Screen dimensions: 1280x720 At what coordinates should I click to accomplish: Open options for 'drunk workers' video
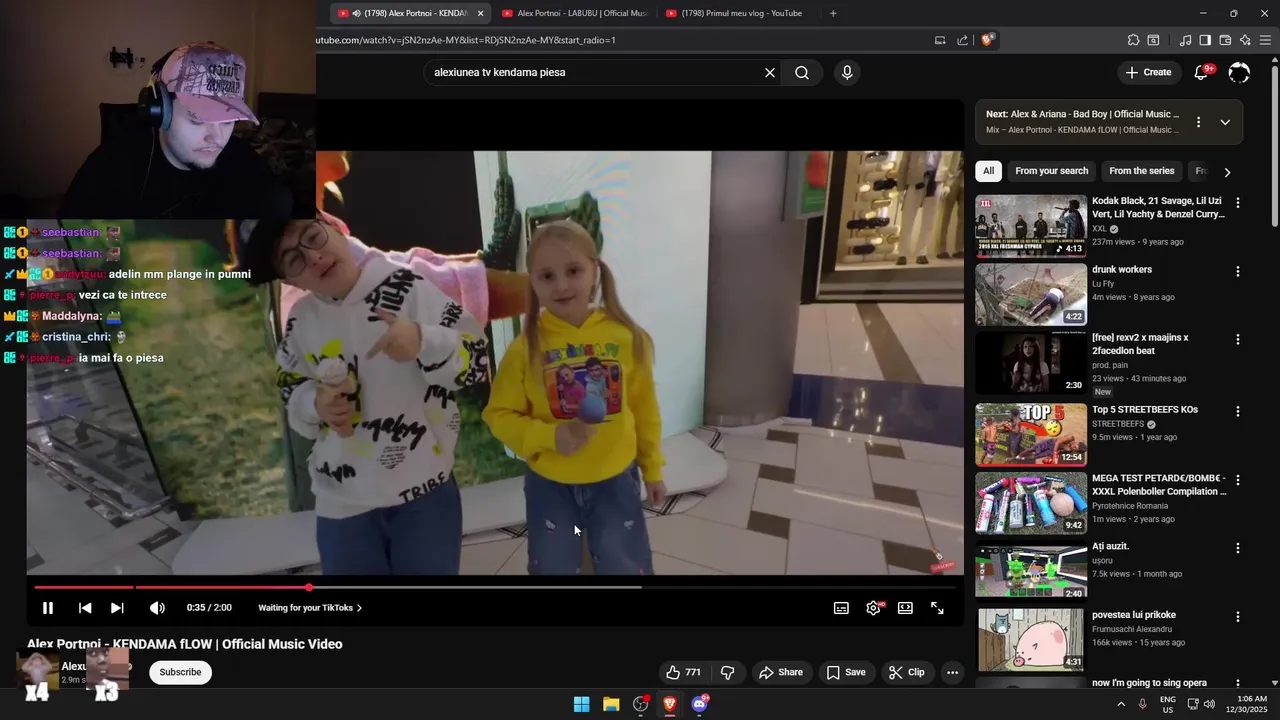coord(1238,271)
